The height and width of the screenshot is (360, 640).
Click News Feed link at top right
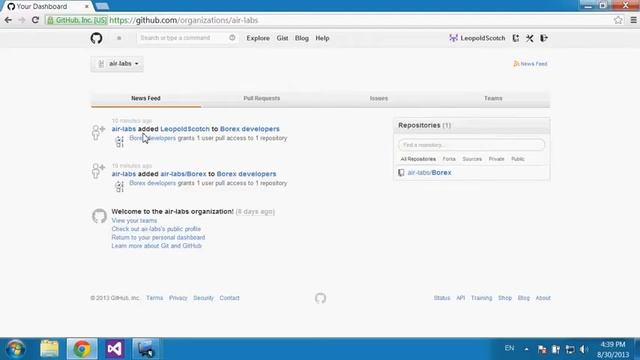point(534,64)
